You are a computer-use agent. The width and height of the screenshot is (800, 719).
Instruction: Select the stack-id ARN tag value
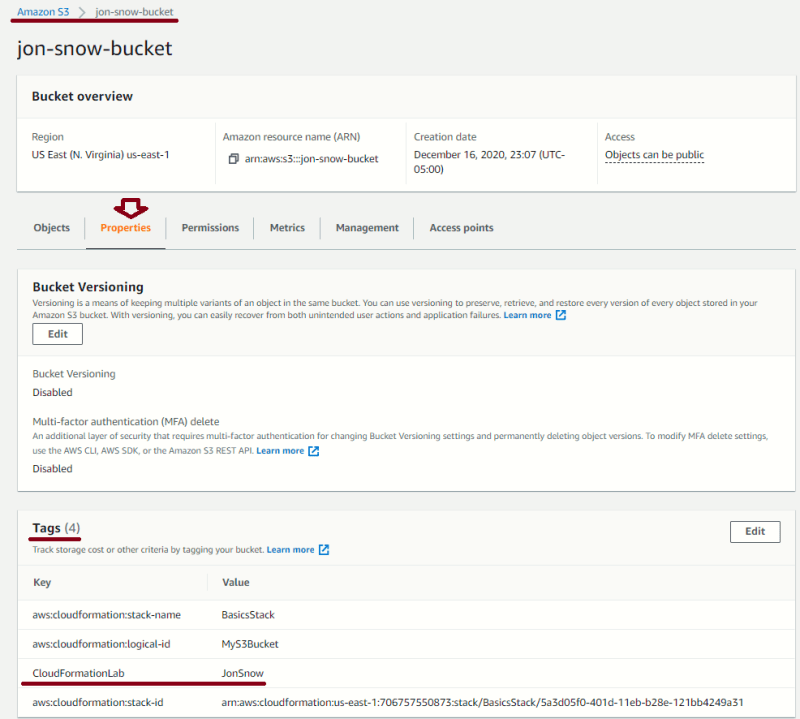click(x=482, y=702)
